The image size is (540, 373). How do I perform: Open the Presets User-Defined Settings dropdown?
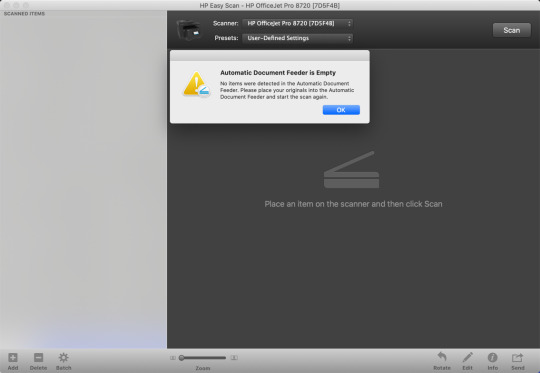coord(297,38)
